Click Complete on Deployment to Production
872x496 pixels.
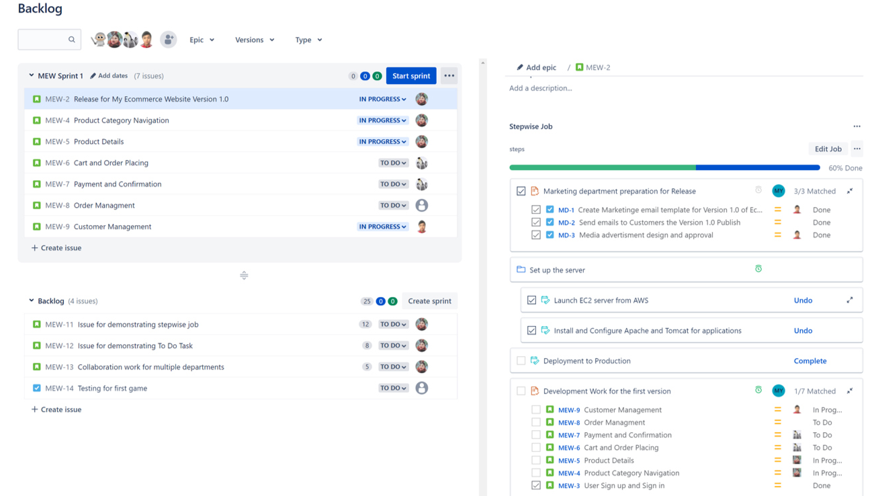(809, 361)
